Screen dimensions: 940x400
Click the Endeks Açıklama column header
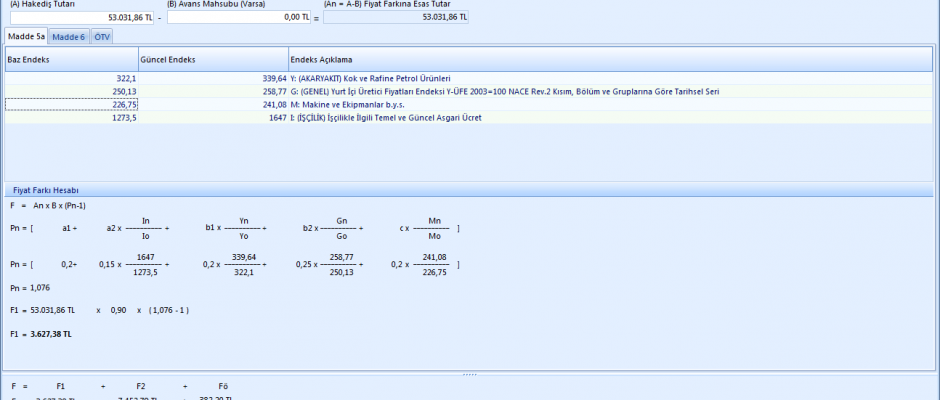[600, 59]
